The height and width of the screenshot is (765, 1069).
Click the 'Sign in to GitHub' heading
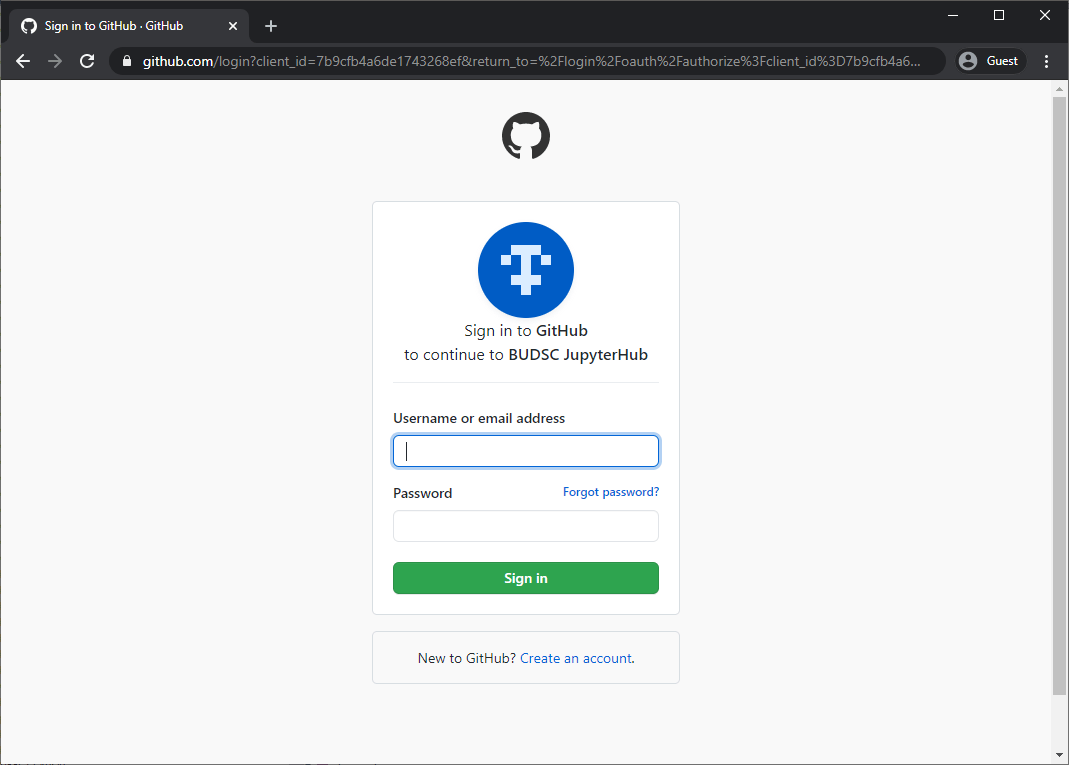click(526, 331)
